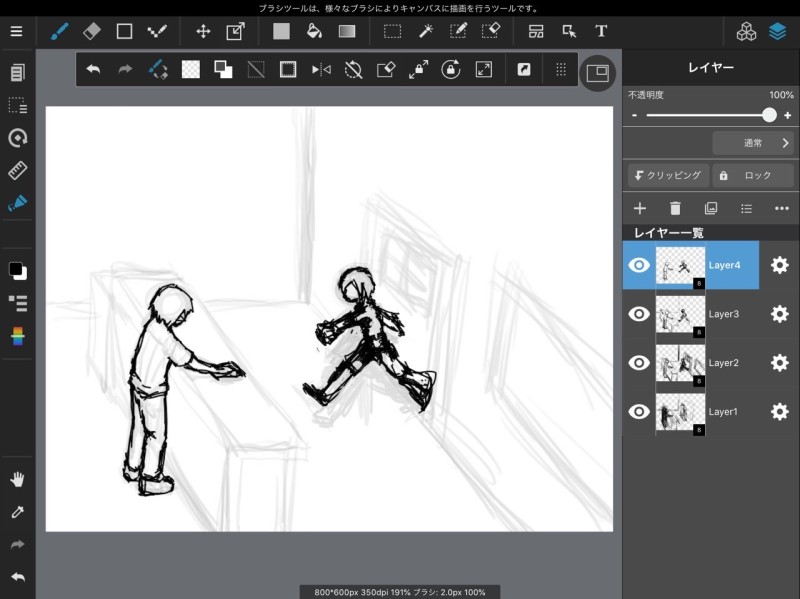Screen dimensions: 800x599
Task: Enable the clipping button
Action: pyautogui.click(x=668, y=175)
